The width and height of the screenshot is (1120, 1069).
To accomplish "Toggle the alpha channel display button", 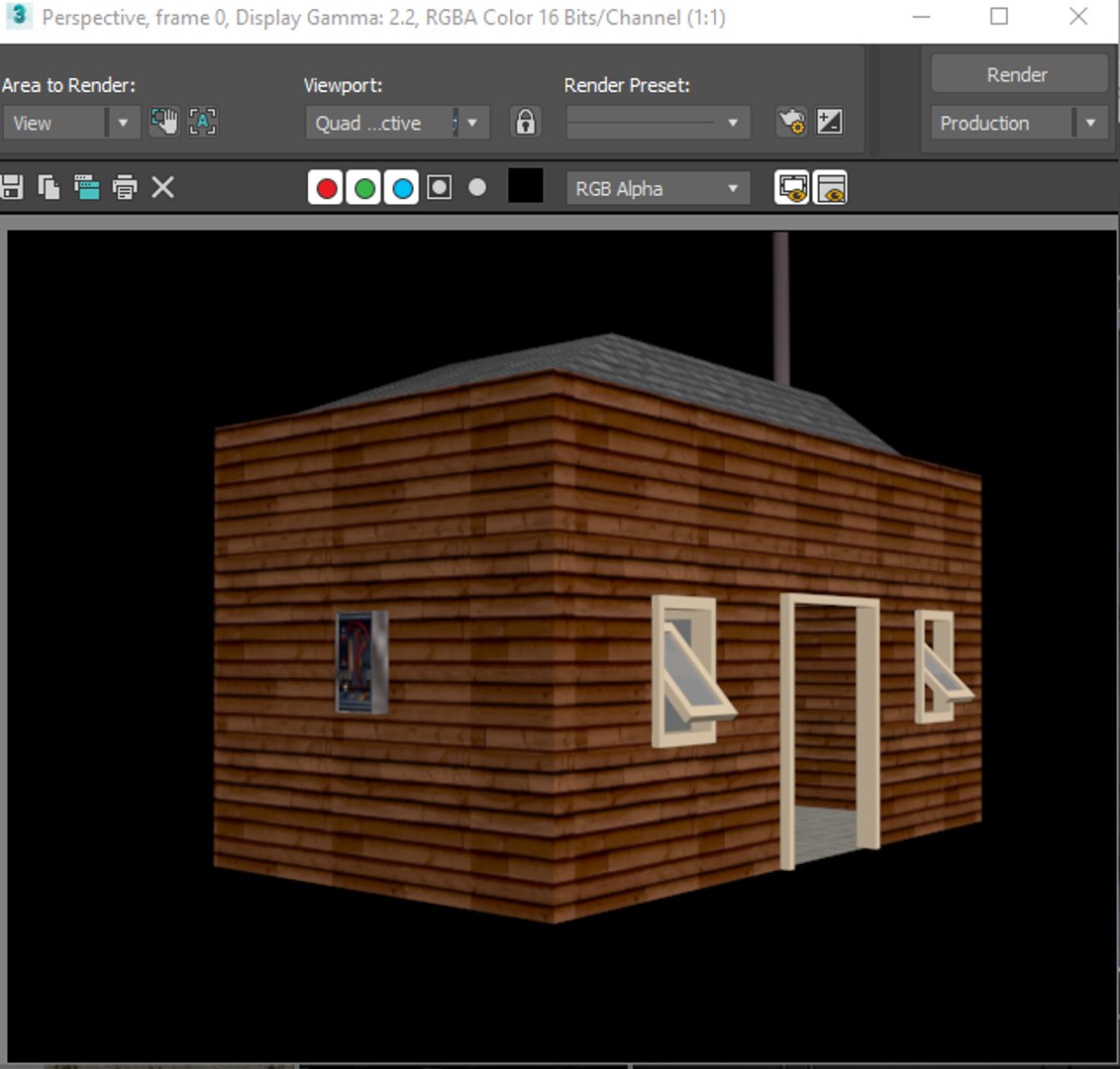I will pos(440,188).
